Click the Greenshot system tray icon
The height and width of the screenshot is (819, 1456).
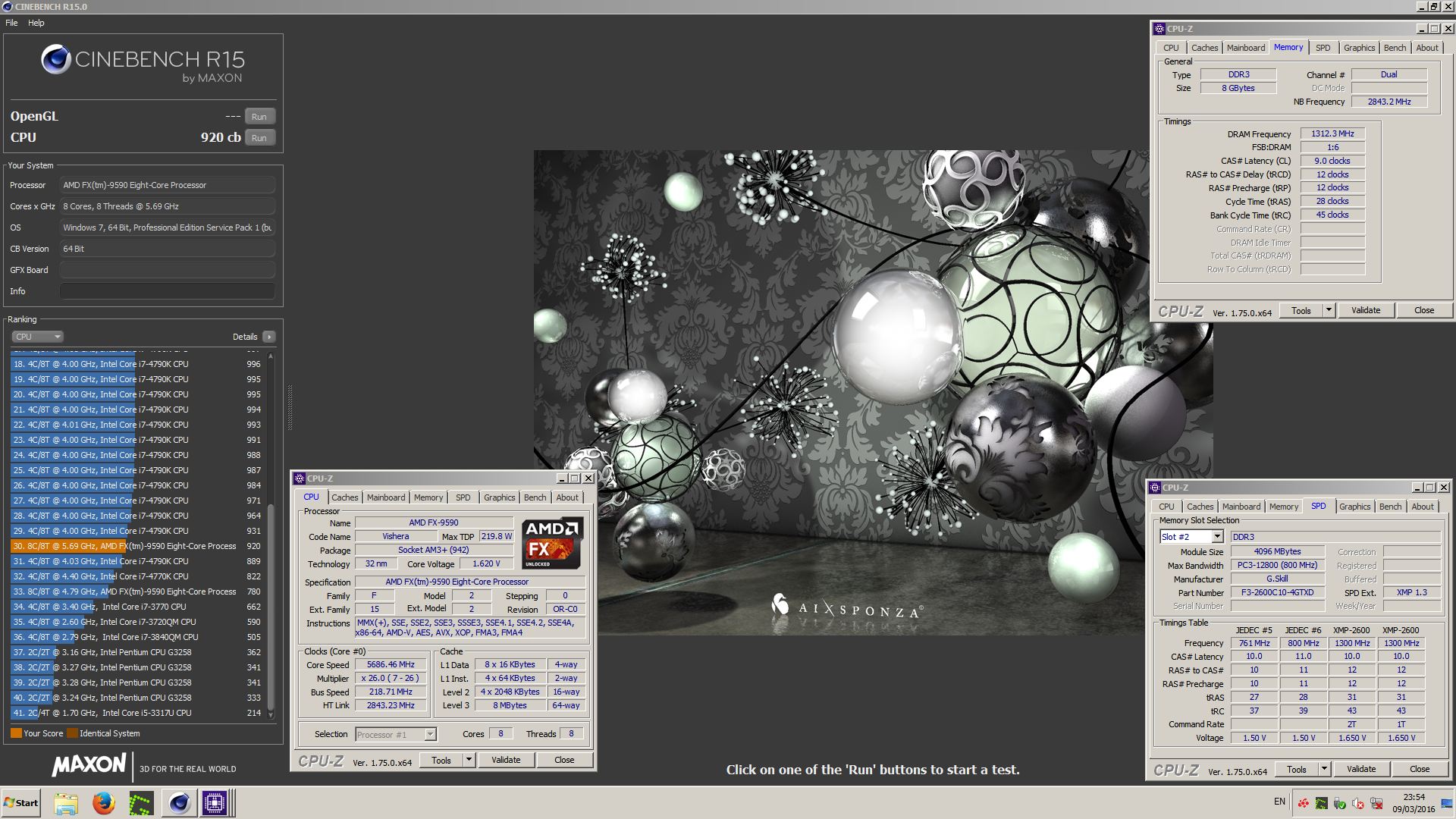tap(1322, 803)
